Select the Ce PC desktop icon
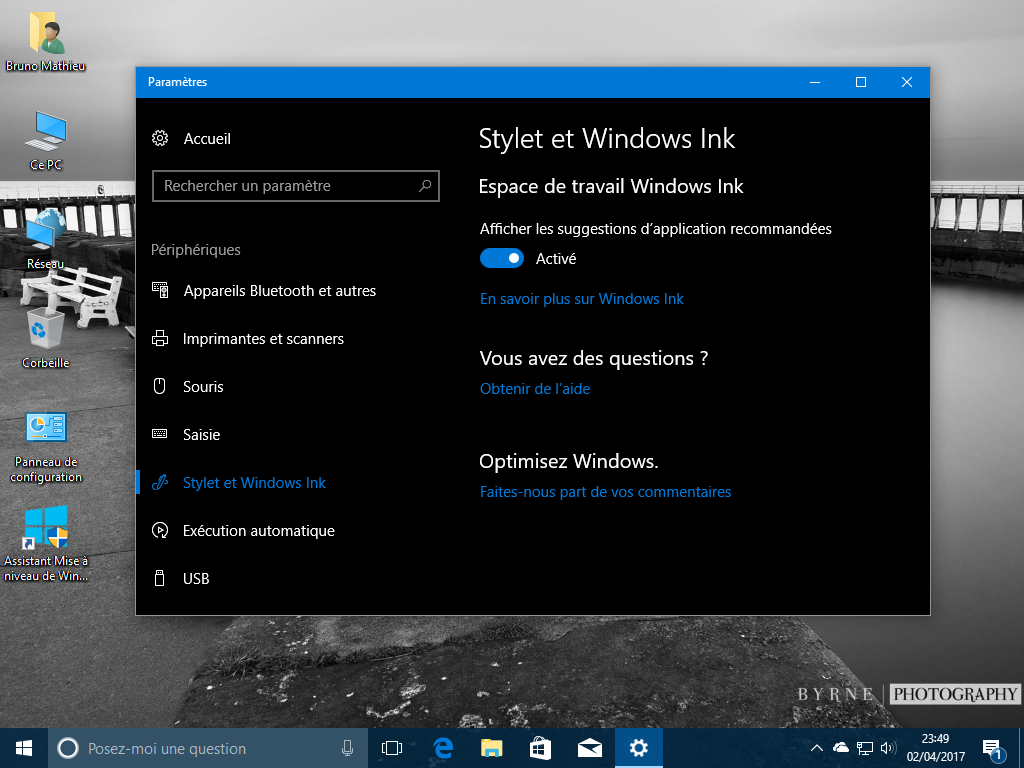 pyautogui.click(x=46, y=131)
